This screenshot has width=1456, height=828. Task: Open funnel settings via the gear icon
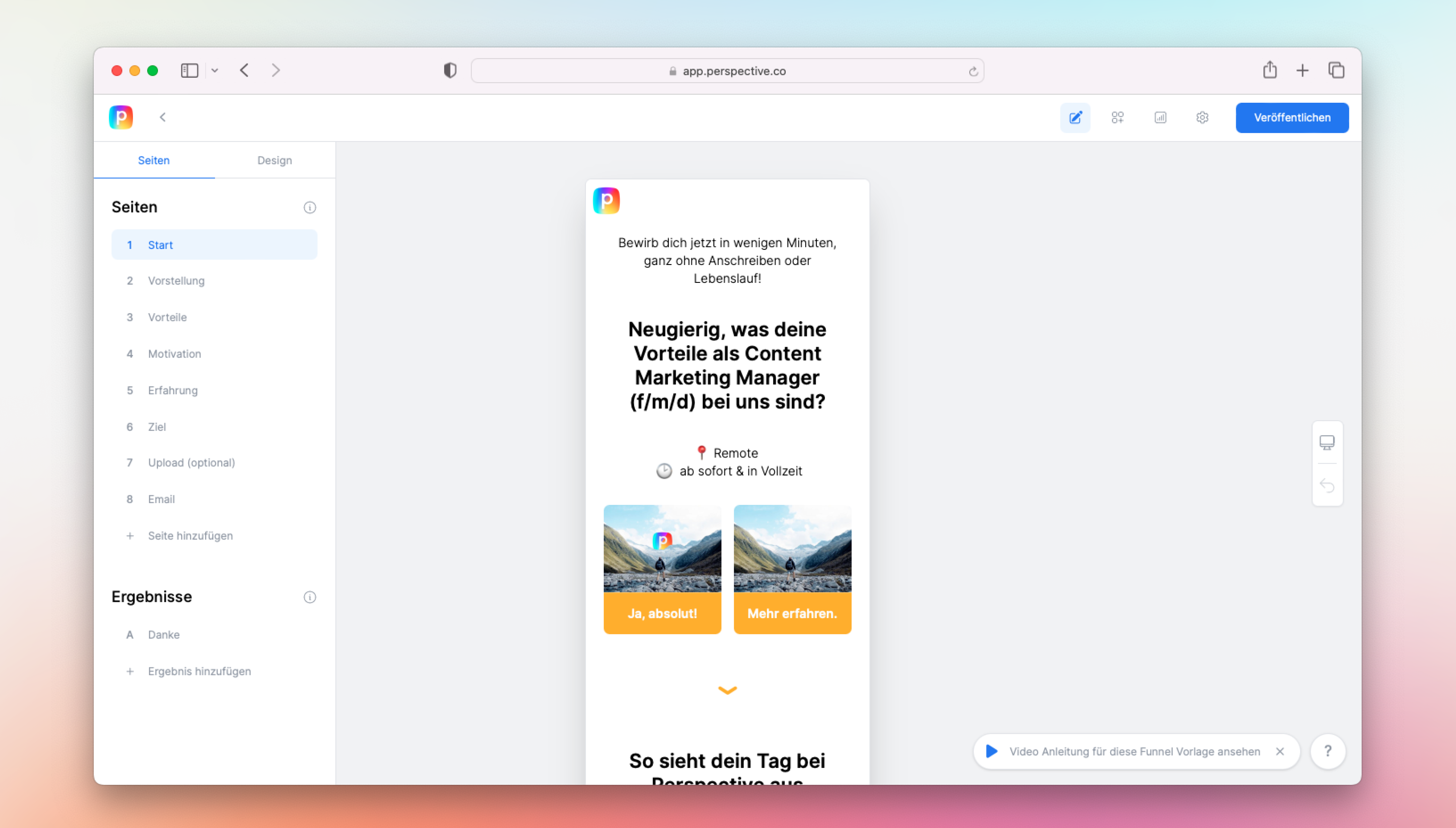click(1202, 118)
